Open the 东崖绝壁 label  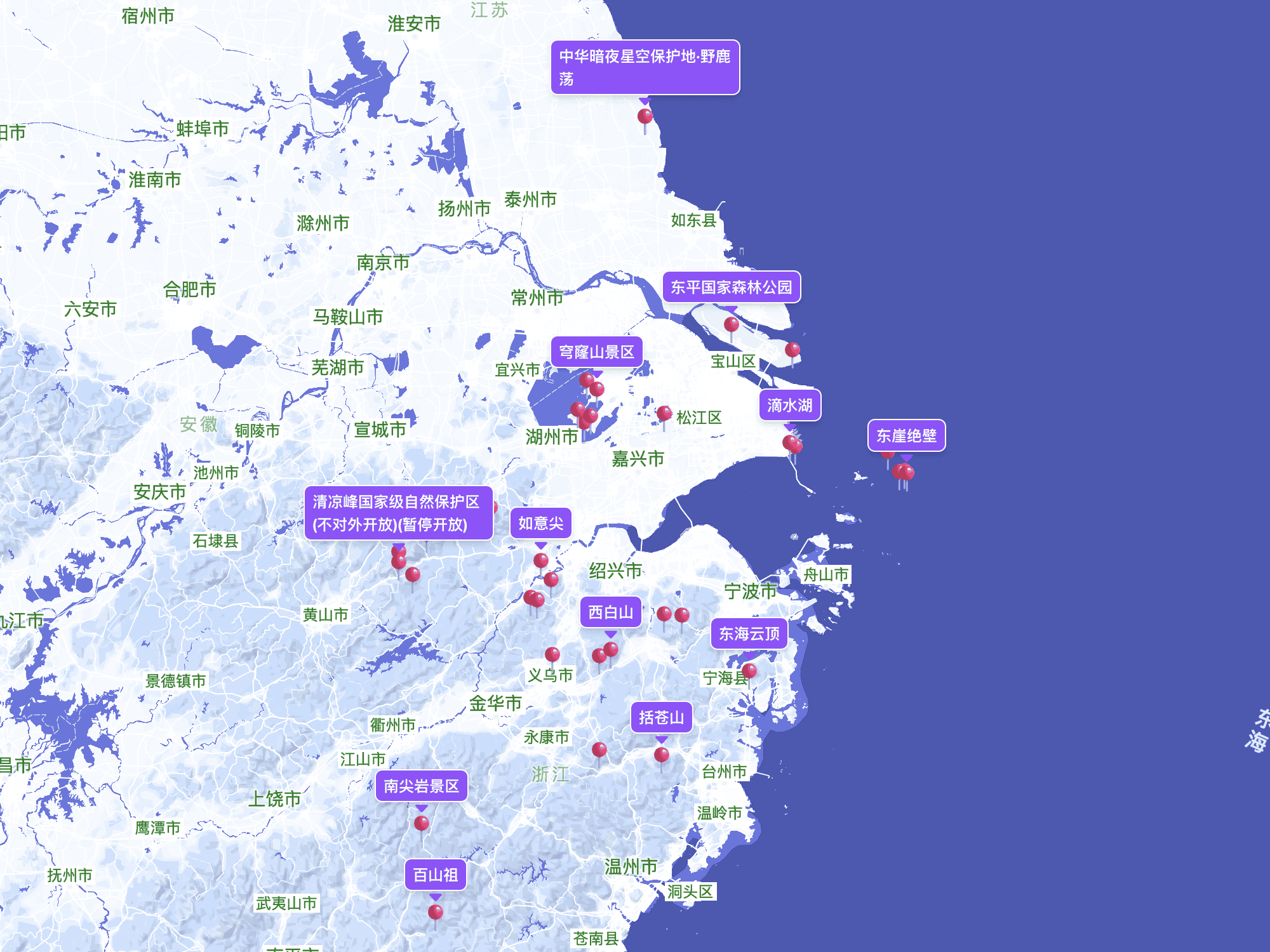coord(907,436)
